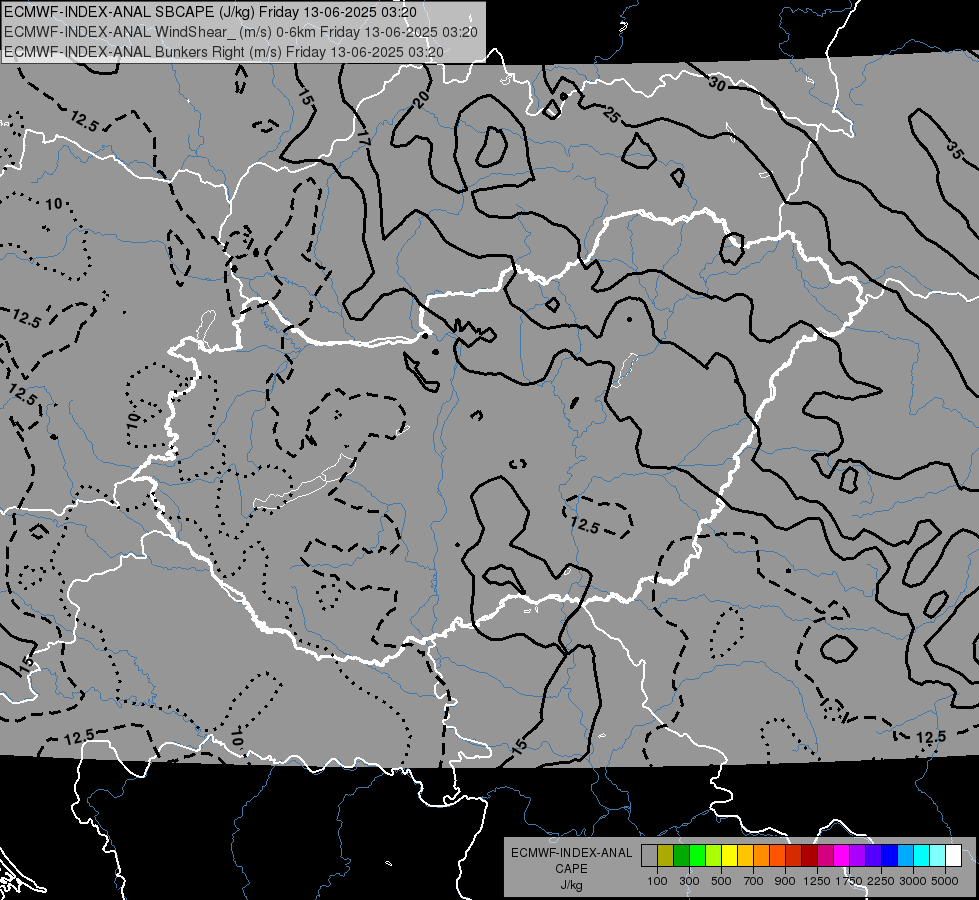The image size is (979, 900).
Task: Click the 35 contour label
Action: [x=955, y=151]
